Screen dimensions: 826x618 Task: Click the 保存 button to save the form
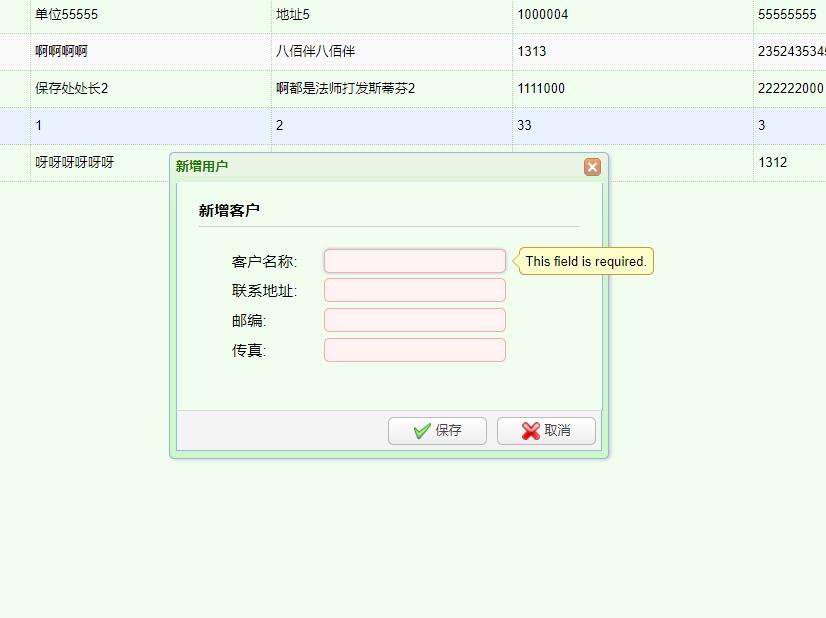pos(437,430)
